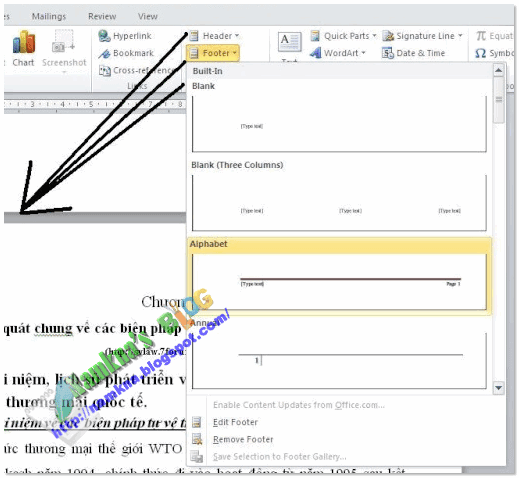Click the bold heading line in the document
519x478 pixels.
pos(93,329)
